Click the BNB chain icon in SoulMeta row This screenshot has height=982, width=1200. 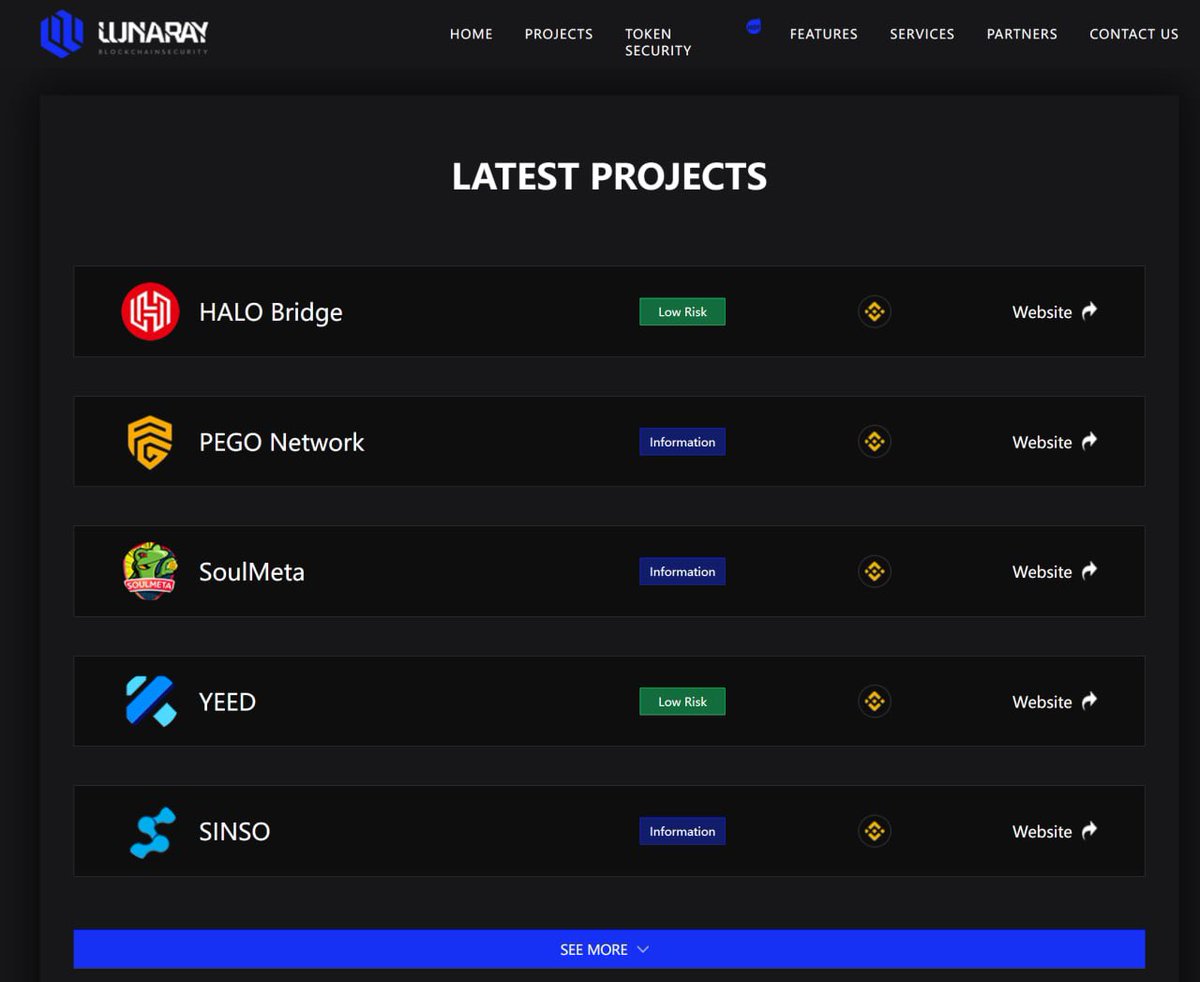[x=874, y=571]
